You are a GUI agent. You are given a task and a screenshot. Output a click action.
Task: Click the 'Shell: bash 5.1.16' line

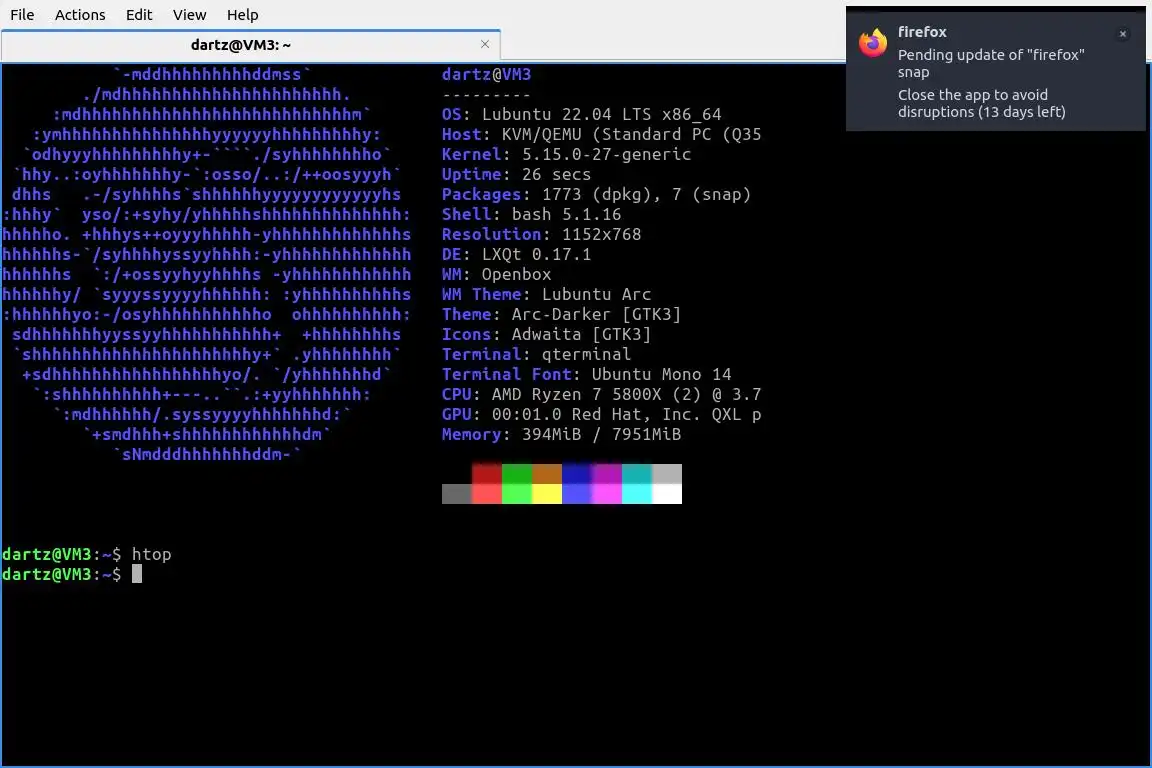531,215
